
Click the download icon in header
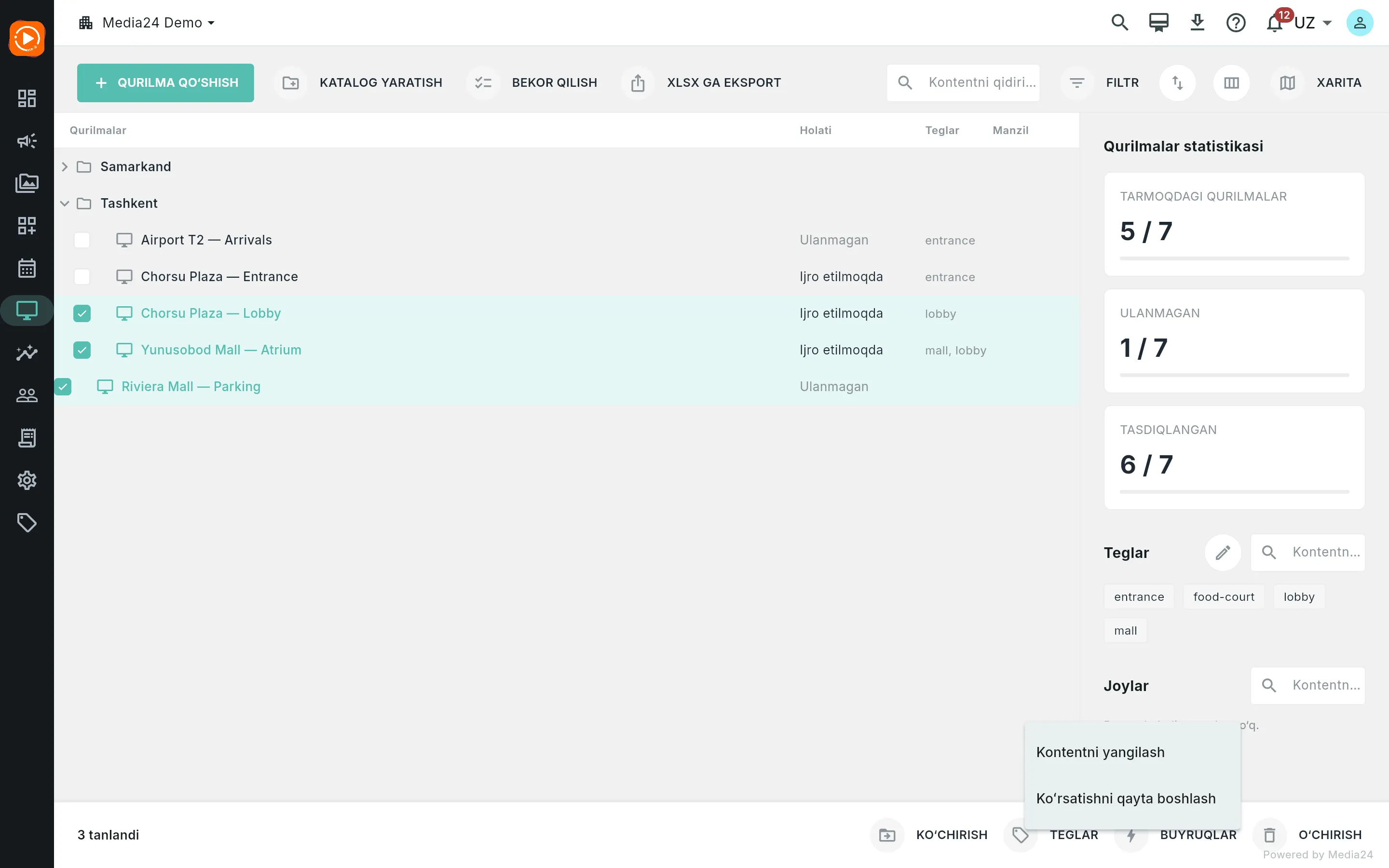(x=1197, y=23)
